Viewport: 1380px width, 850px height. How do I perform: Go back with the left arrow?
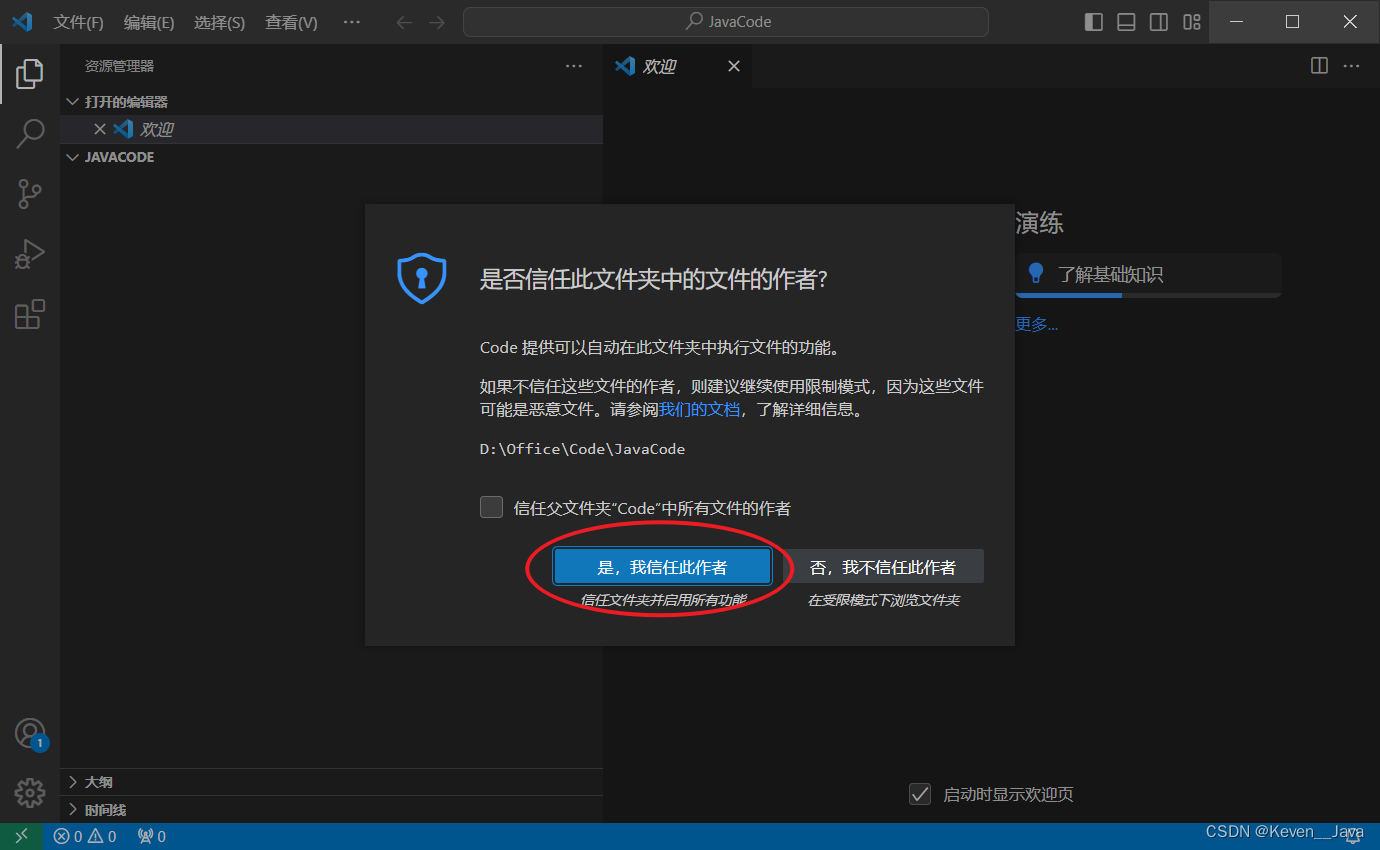point(404,22)
